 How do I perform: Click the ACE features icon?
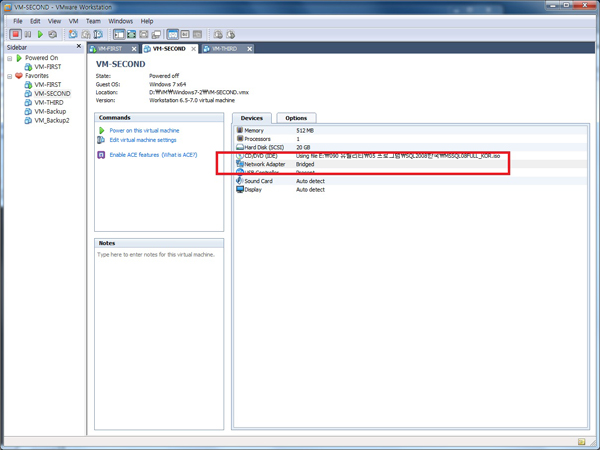pyautogui.click(x=101, y=155)
